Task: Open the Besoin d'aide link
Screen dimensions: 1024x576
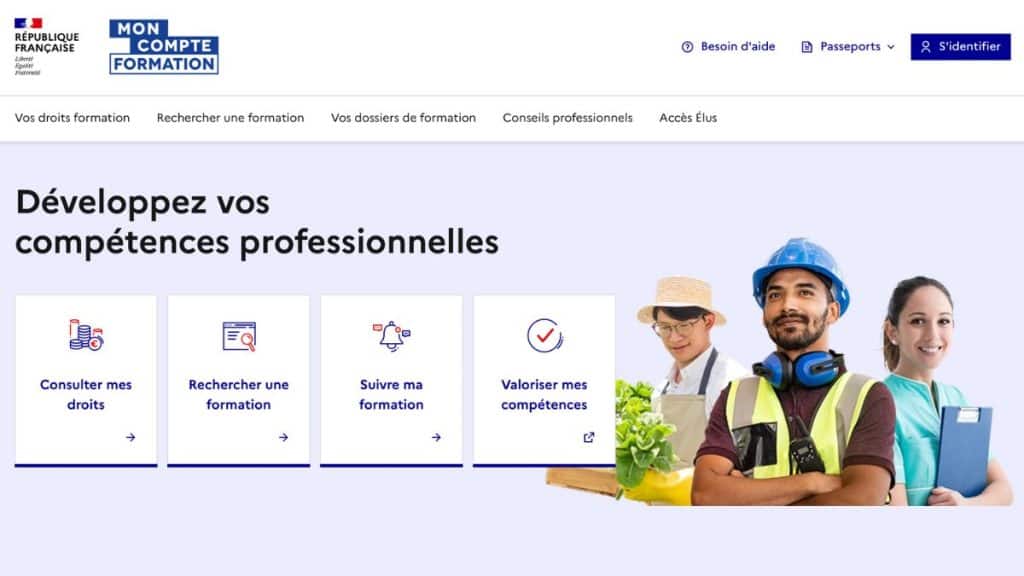Action: click(x=728, y=47)
